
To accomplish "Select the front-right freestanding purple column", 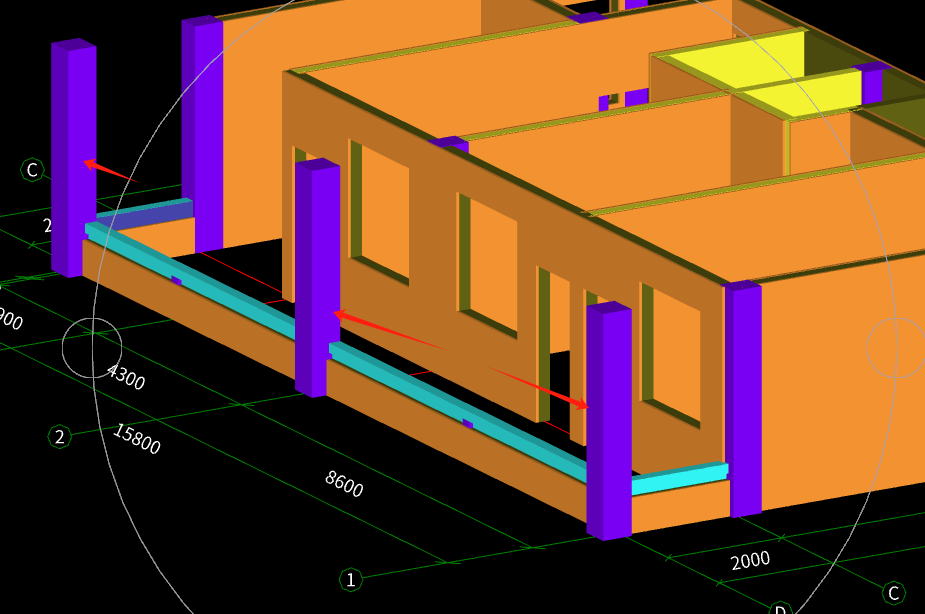I will 609,421.
